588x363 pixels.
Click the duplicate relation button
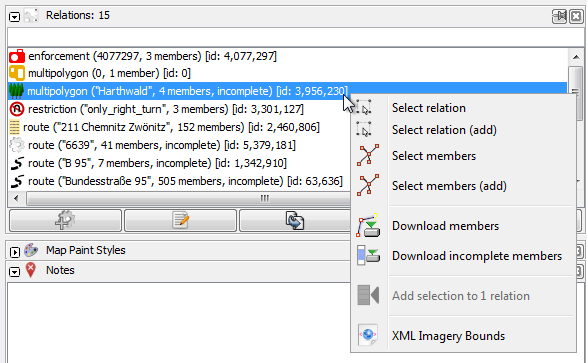[x=295, y=220]
